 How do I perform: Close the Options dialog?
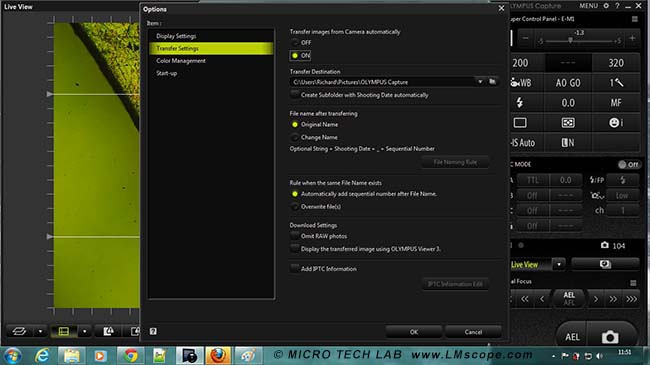point(501,8)
